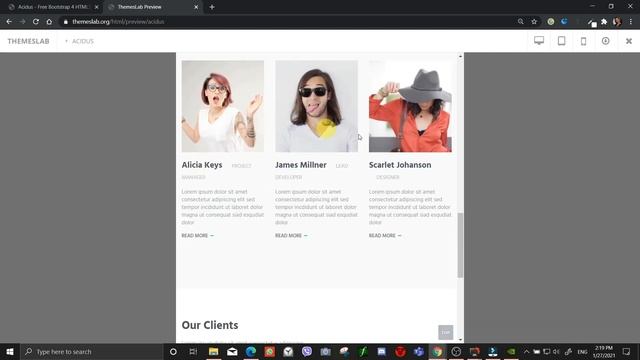Click the green circular extension icon
The height and width of the screenshot is (360, 640).
point(551,22)
